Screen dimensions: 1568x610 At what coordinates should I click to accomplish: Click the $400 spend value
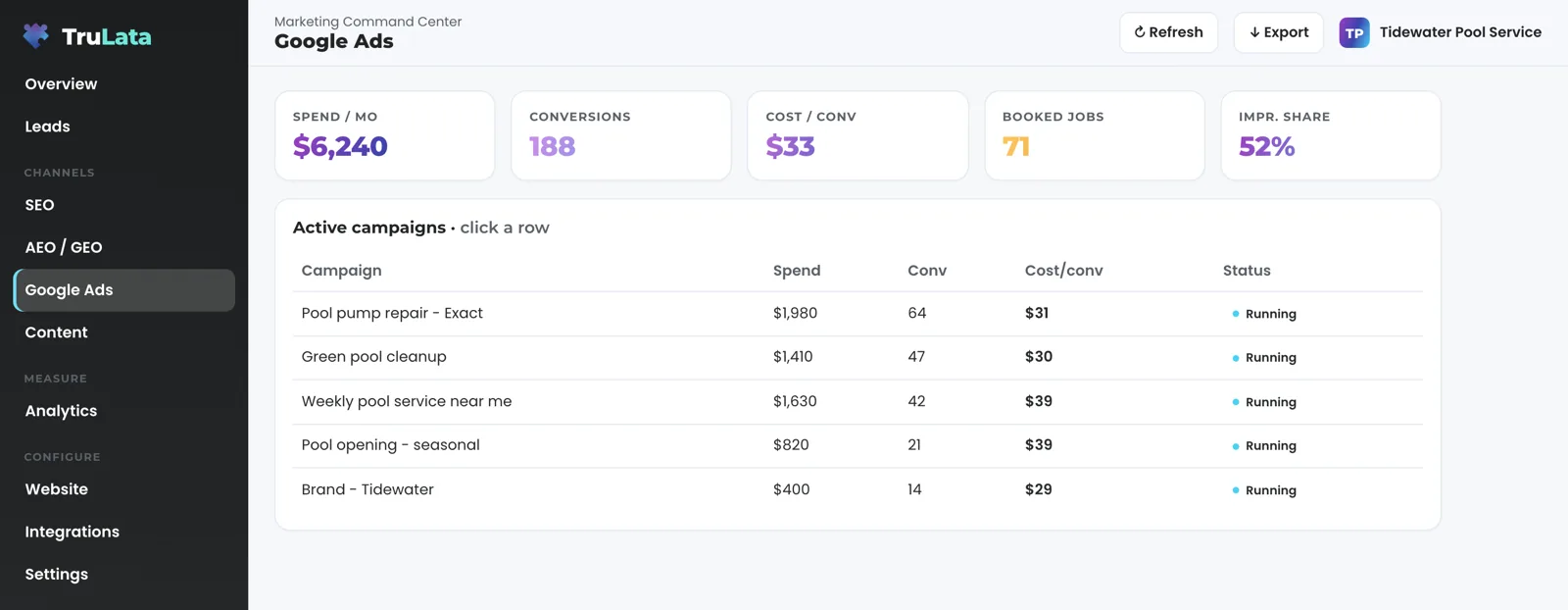click(x=791, y=489)
